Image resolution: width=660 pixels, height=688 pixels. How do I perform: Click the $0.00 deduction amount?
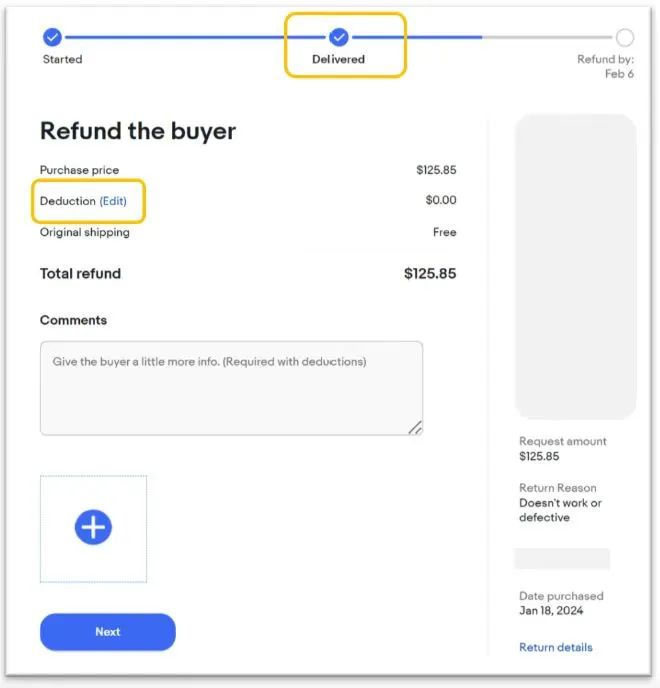point(440,201)
